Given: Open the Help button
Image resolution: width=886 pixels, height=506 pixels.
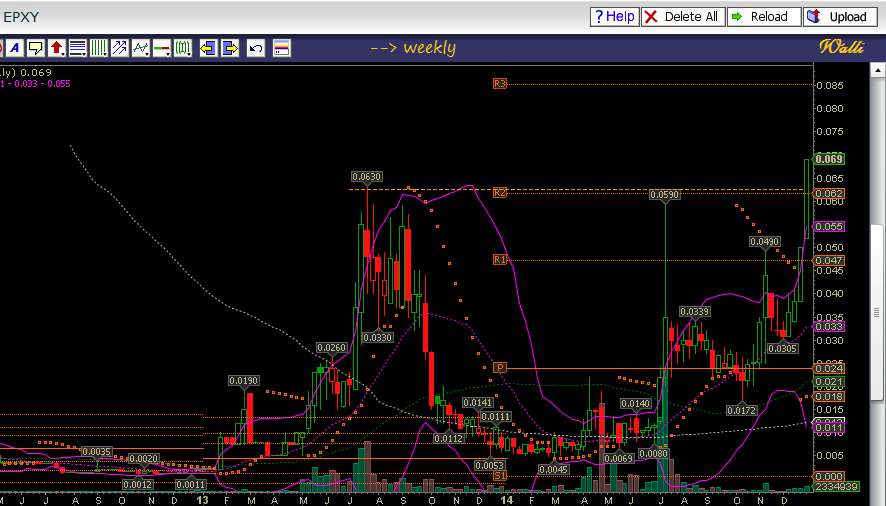Looking at the screenshot, I should click(x=614, y=16).
